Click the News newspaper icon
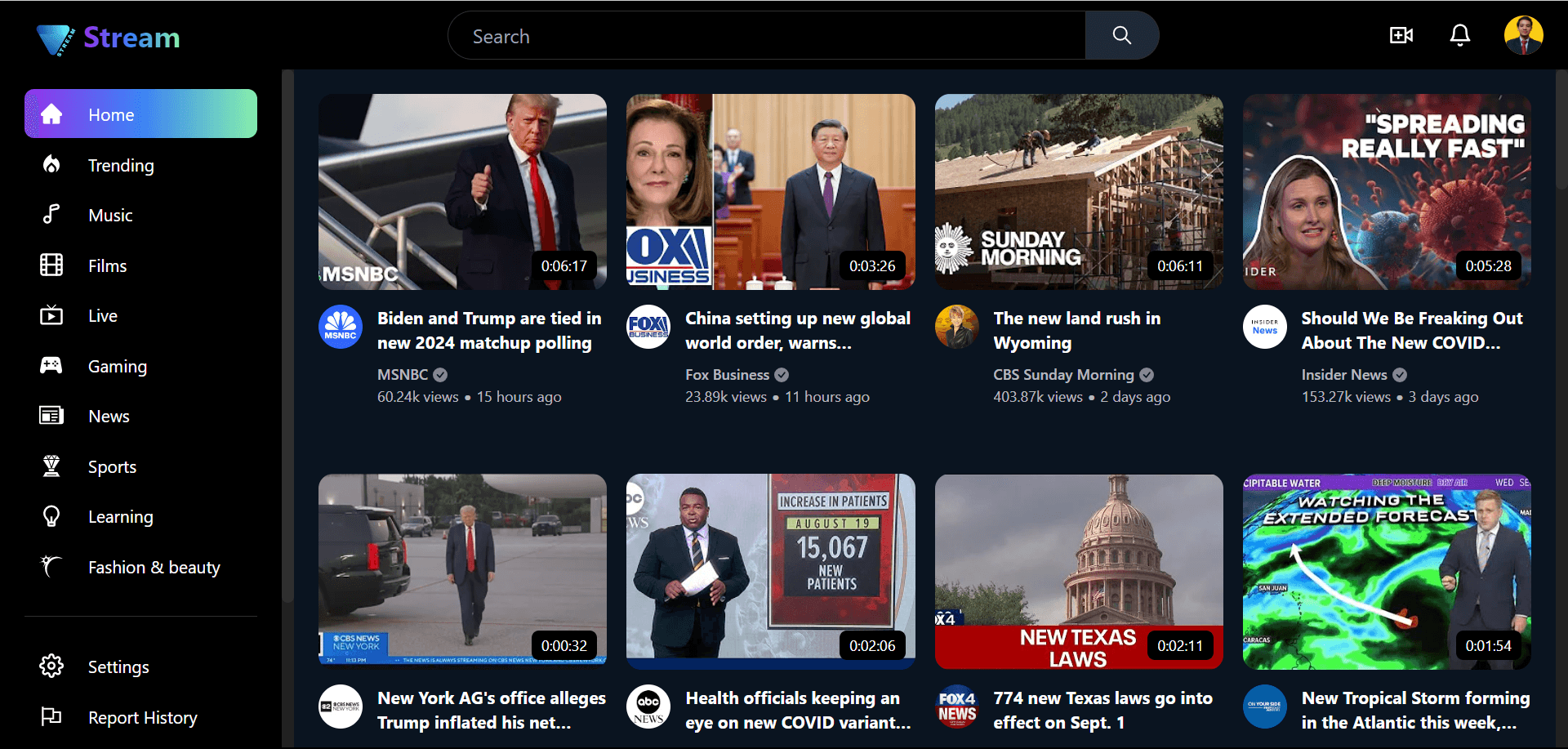The height and width of the screenshot is (749, 1568). tap(51, 416)
